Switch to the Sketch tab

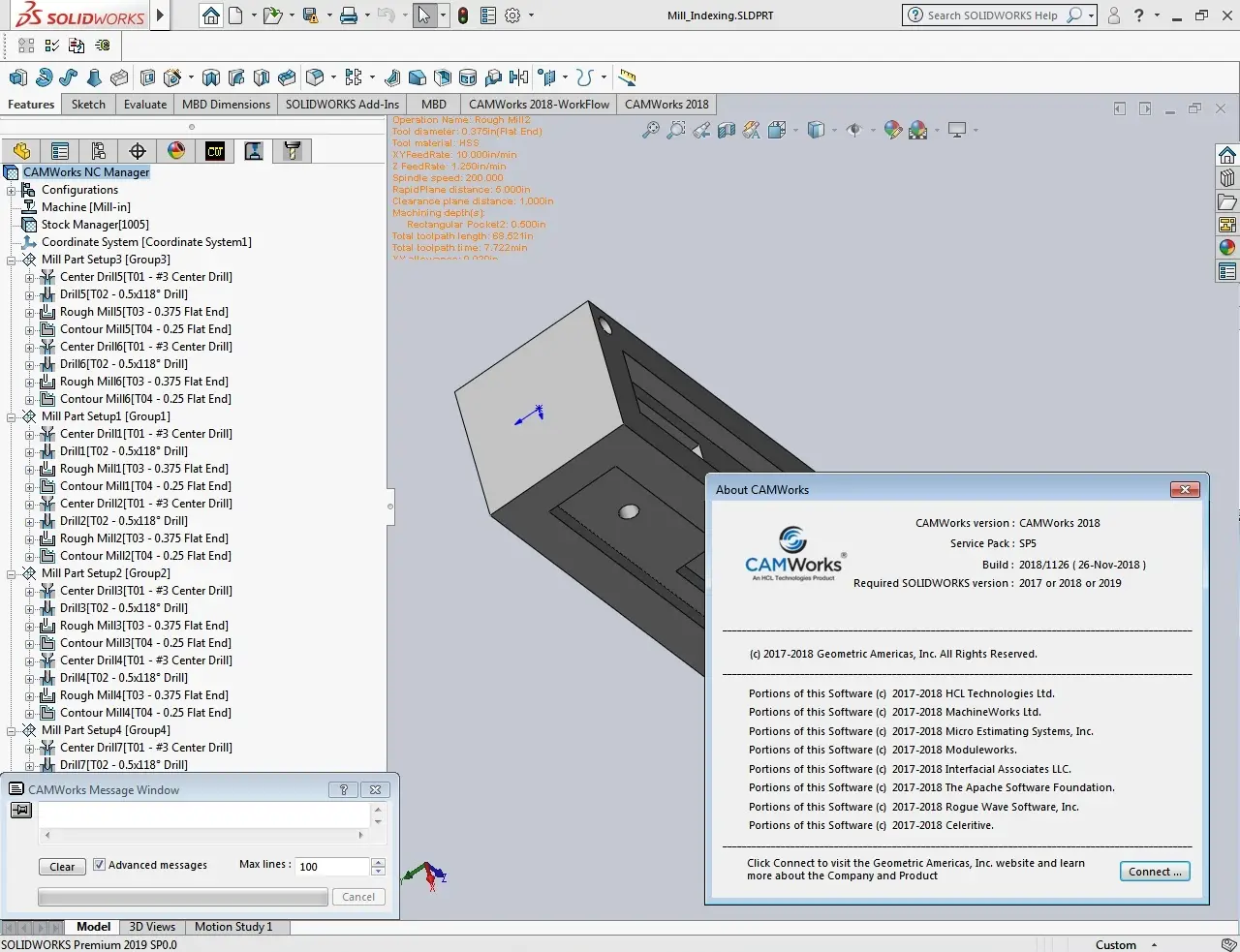[x=88, y=105]
